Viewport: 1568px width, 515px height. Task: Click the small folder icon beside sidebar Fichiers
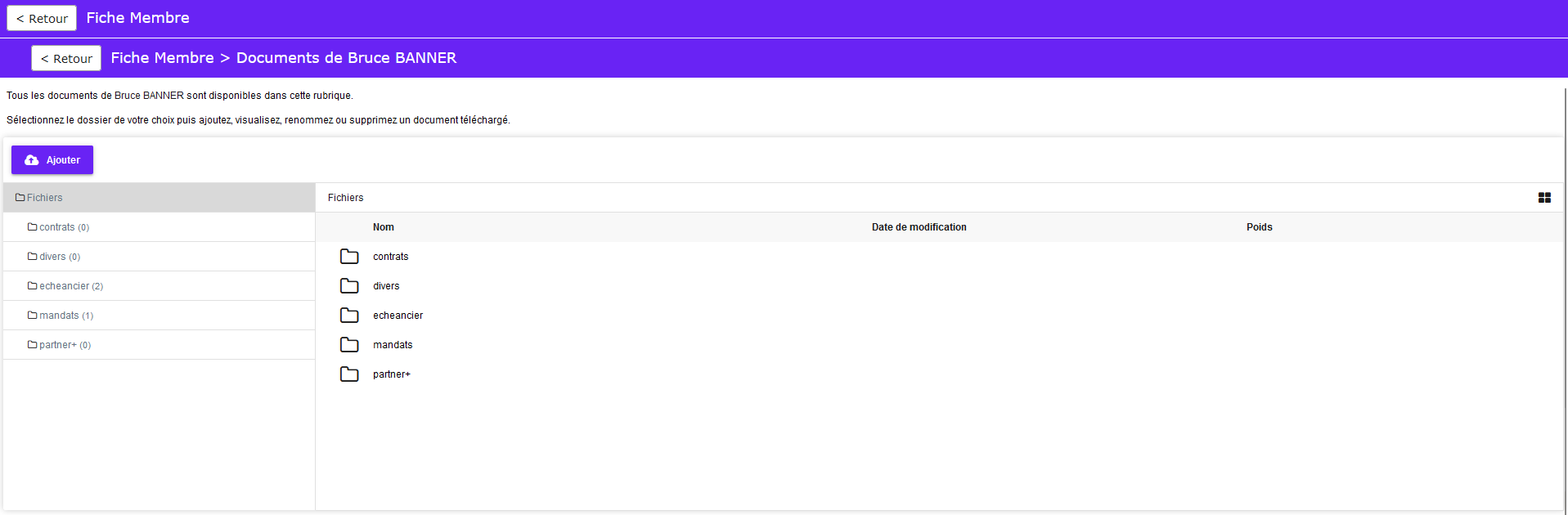click(x=20, y=198)
